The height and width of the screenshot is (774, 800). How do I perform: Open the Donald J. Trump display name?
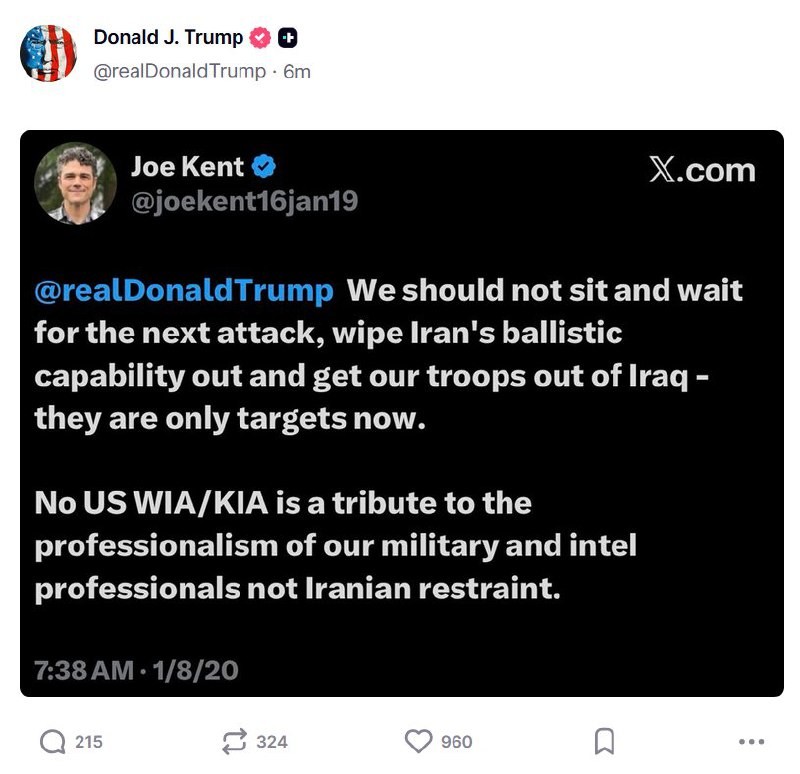coord(168,38)
